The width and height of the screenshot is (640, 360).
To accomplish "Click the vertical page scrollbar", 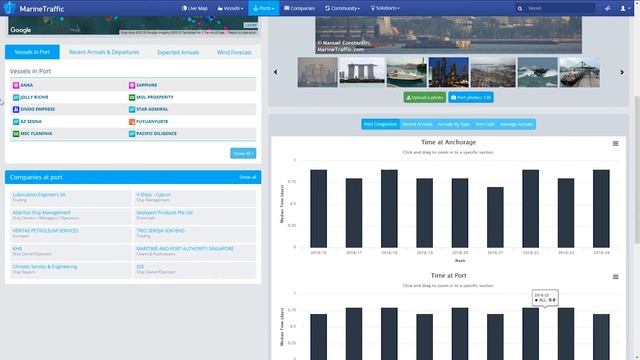I will point(637,169).
